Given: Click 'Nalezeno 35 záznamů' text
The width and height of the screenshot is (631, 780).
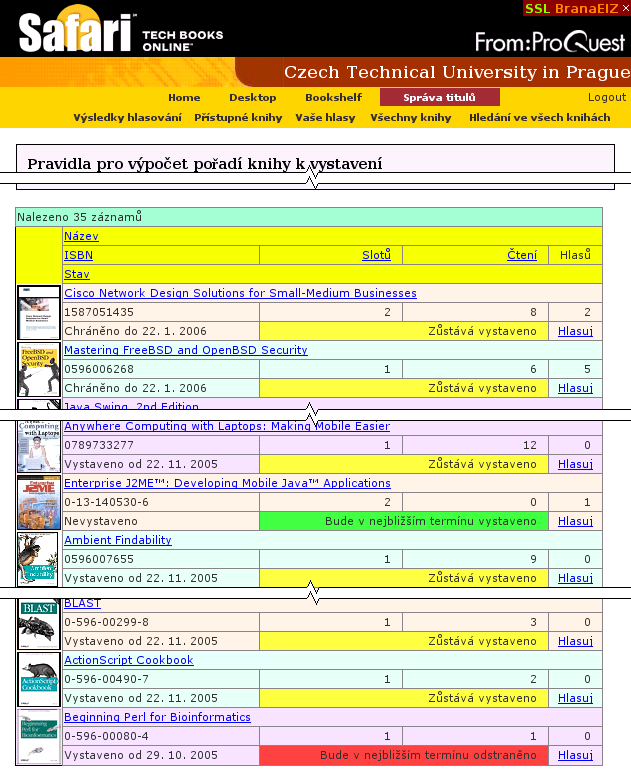Looking at the screenshot, I should (x=80, y=217).
